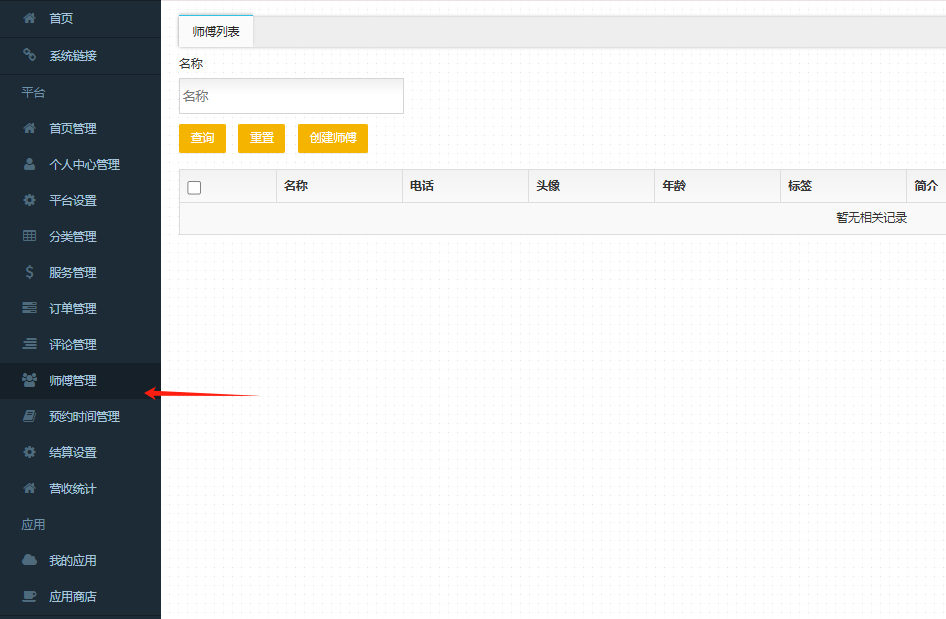
Task: Click the user icon for 个人中心管理
Action: click(x=29, y=165)
